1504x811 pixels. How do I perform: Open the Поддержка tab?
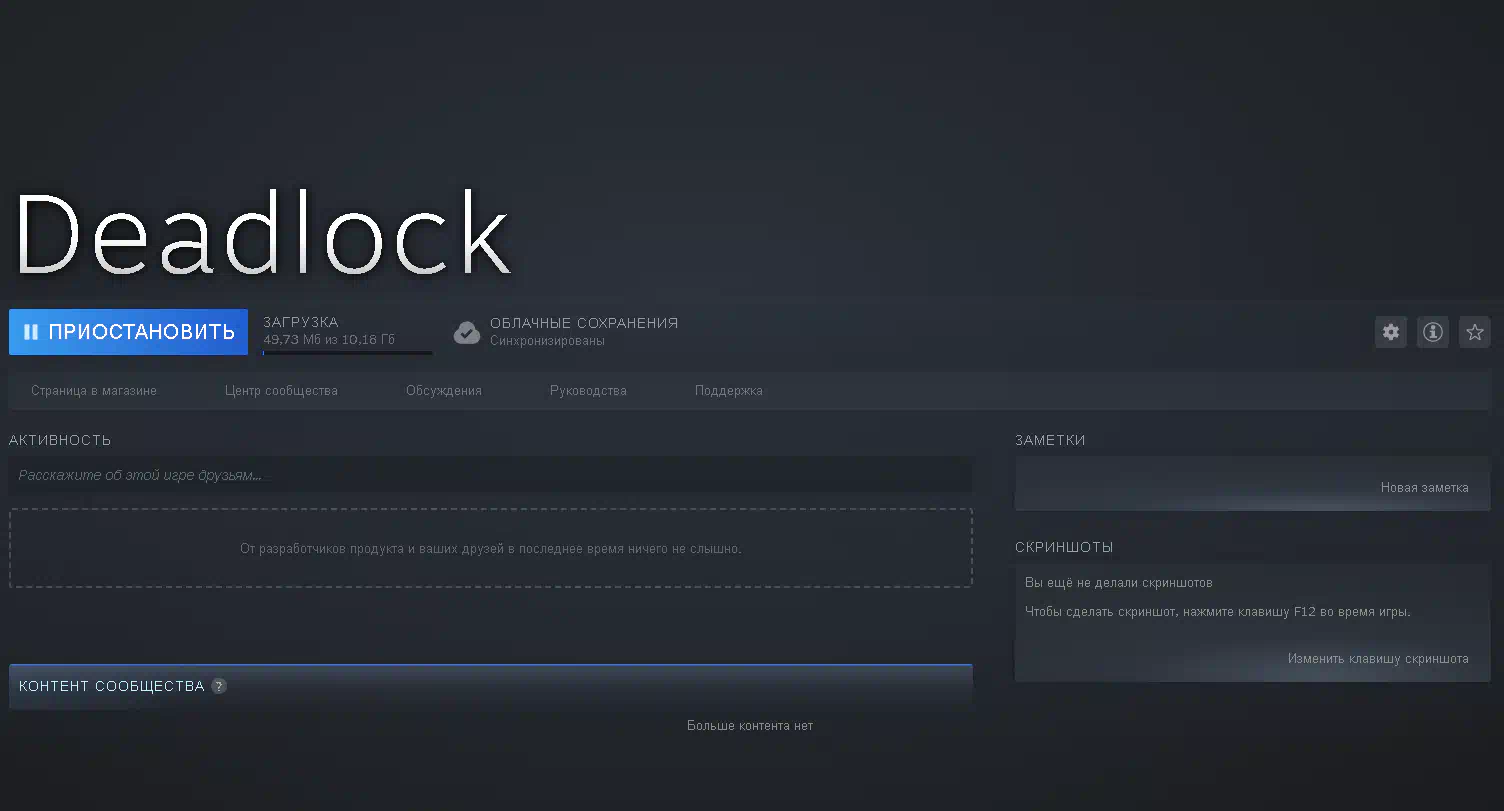click(x=729, y=391)
